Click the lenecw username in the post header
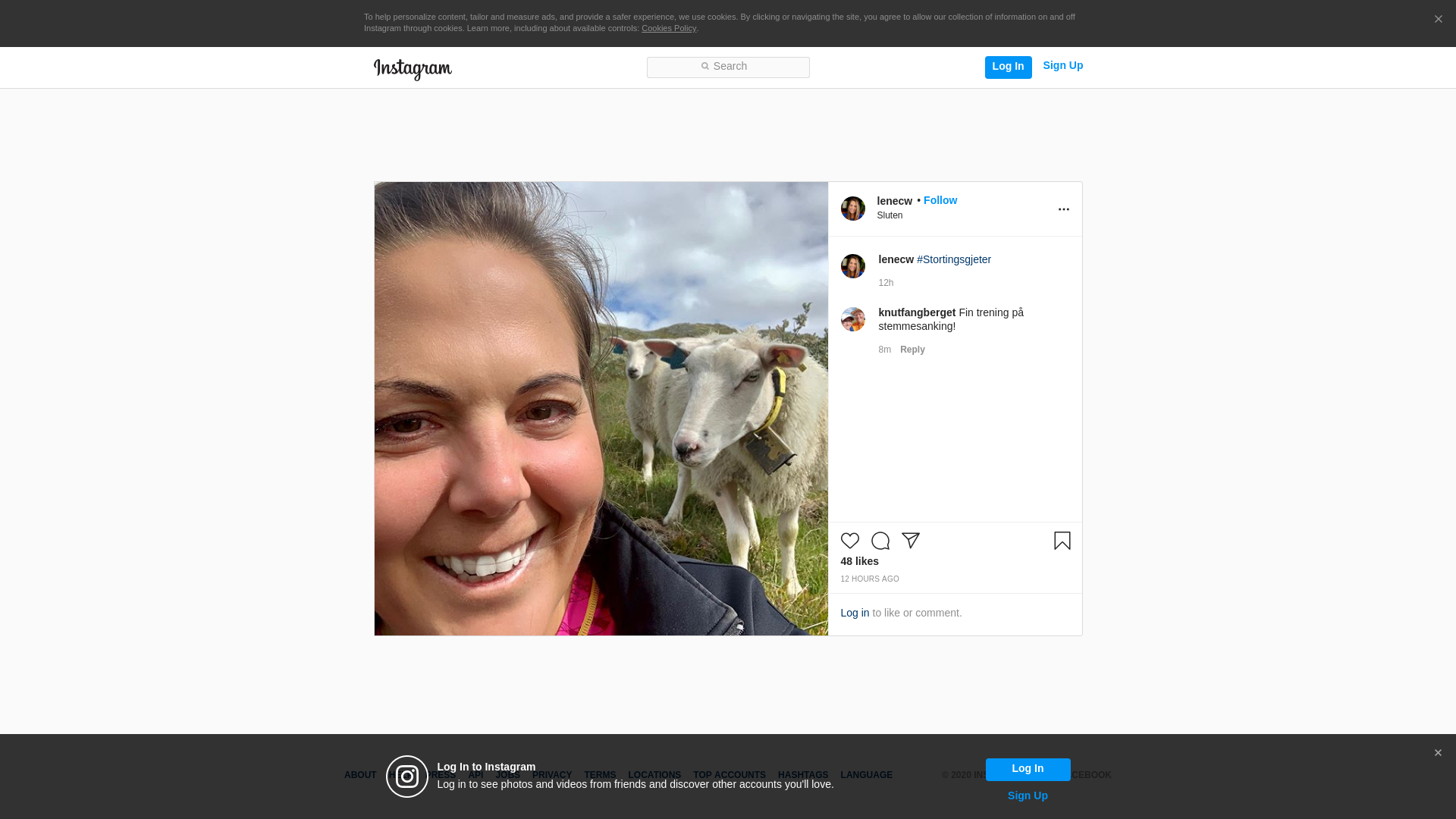Viewport: 1456px width, 819px height. click(x=894, y=201)
